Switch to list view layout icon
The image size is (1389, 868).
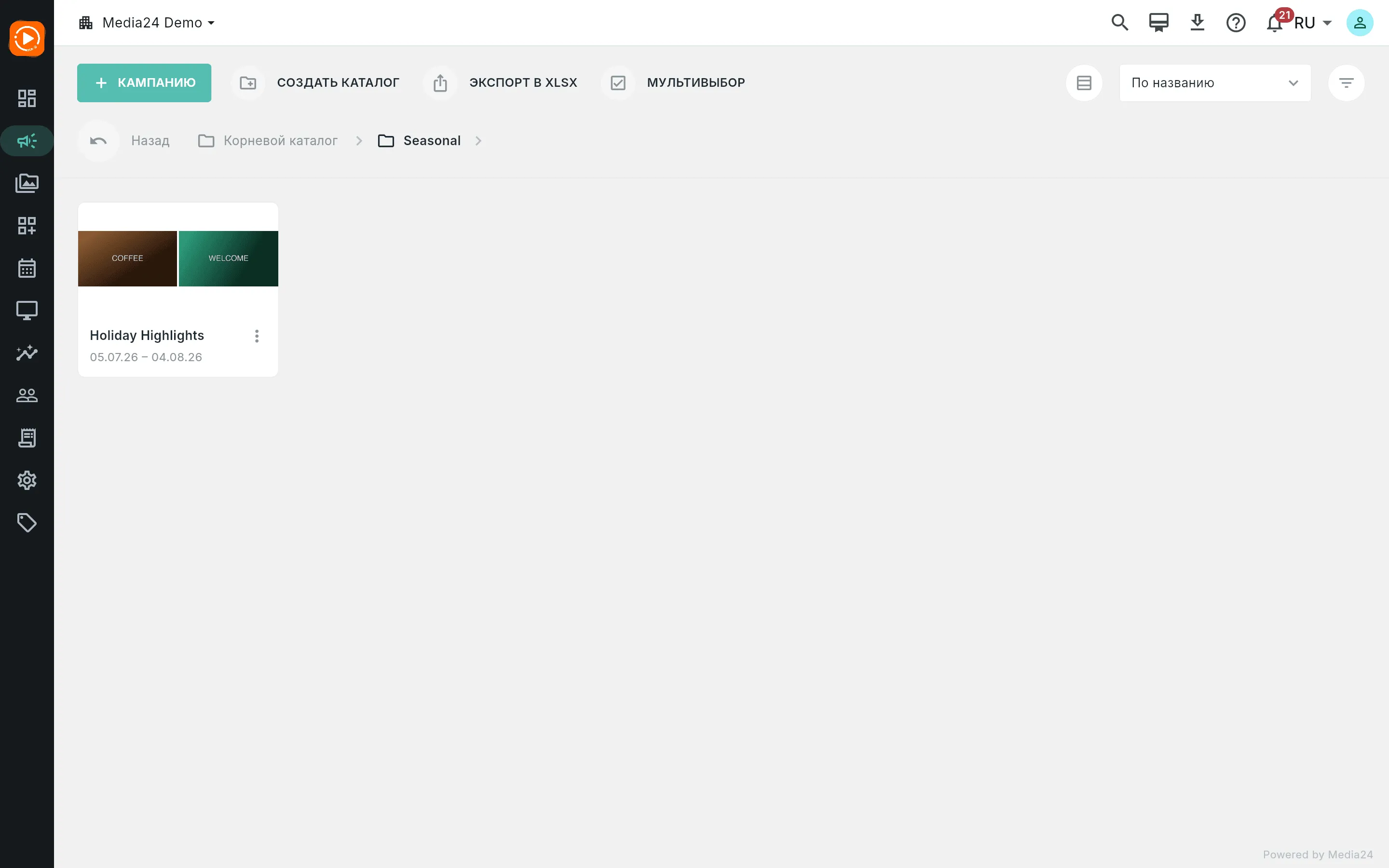tap(1084, 82)
